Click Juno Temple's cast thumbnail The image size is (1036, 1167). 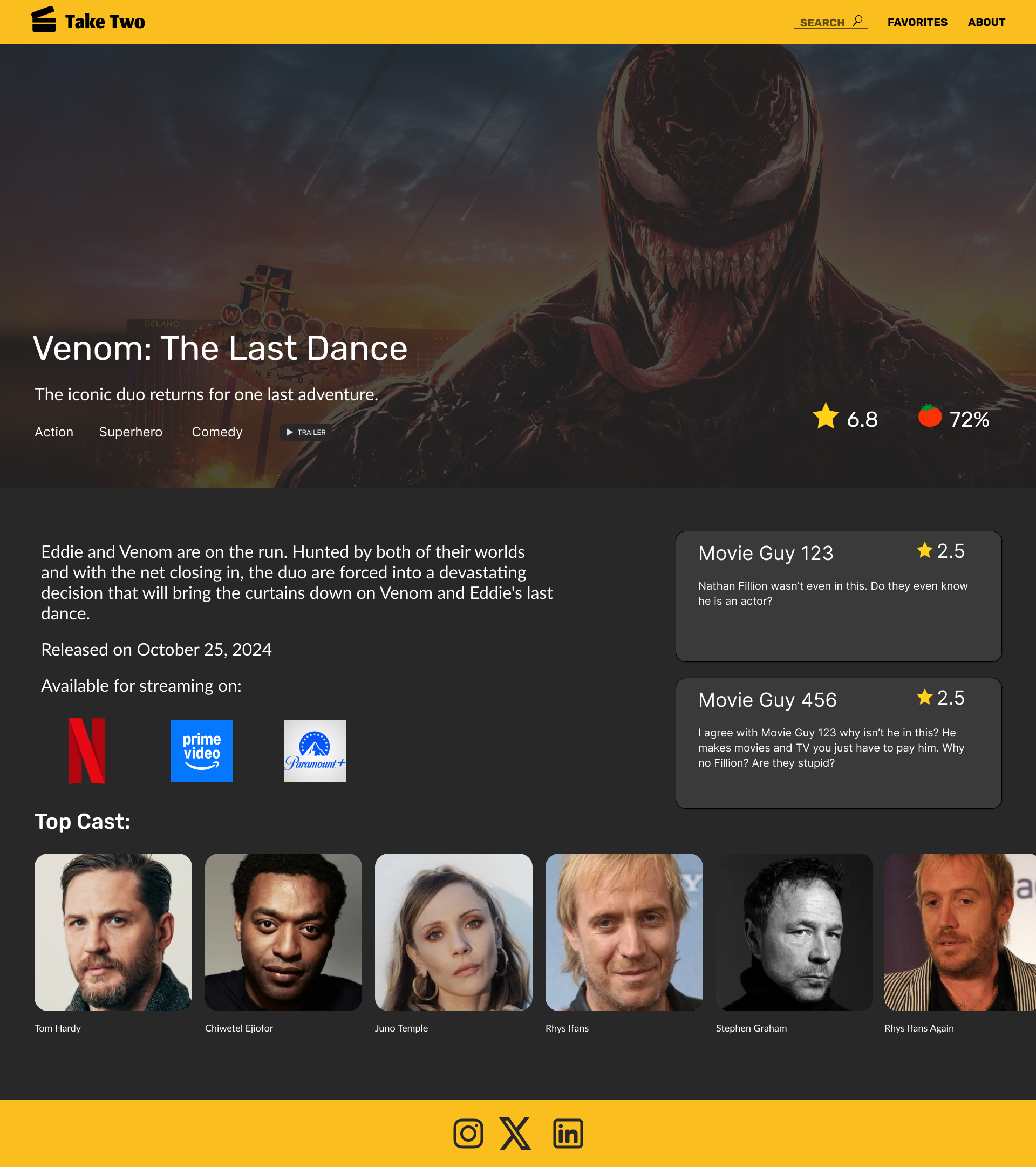pyautogui.click(x=453, y=932)
